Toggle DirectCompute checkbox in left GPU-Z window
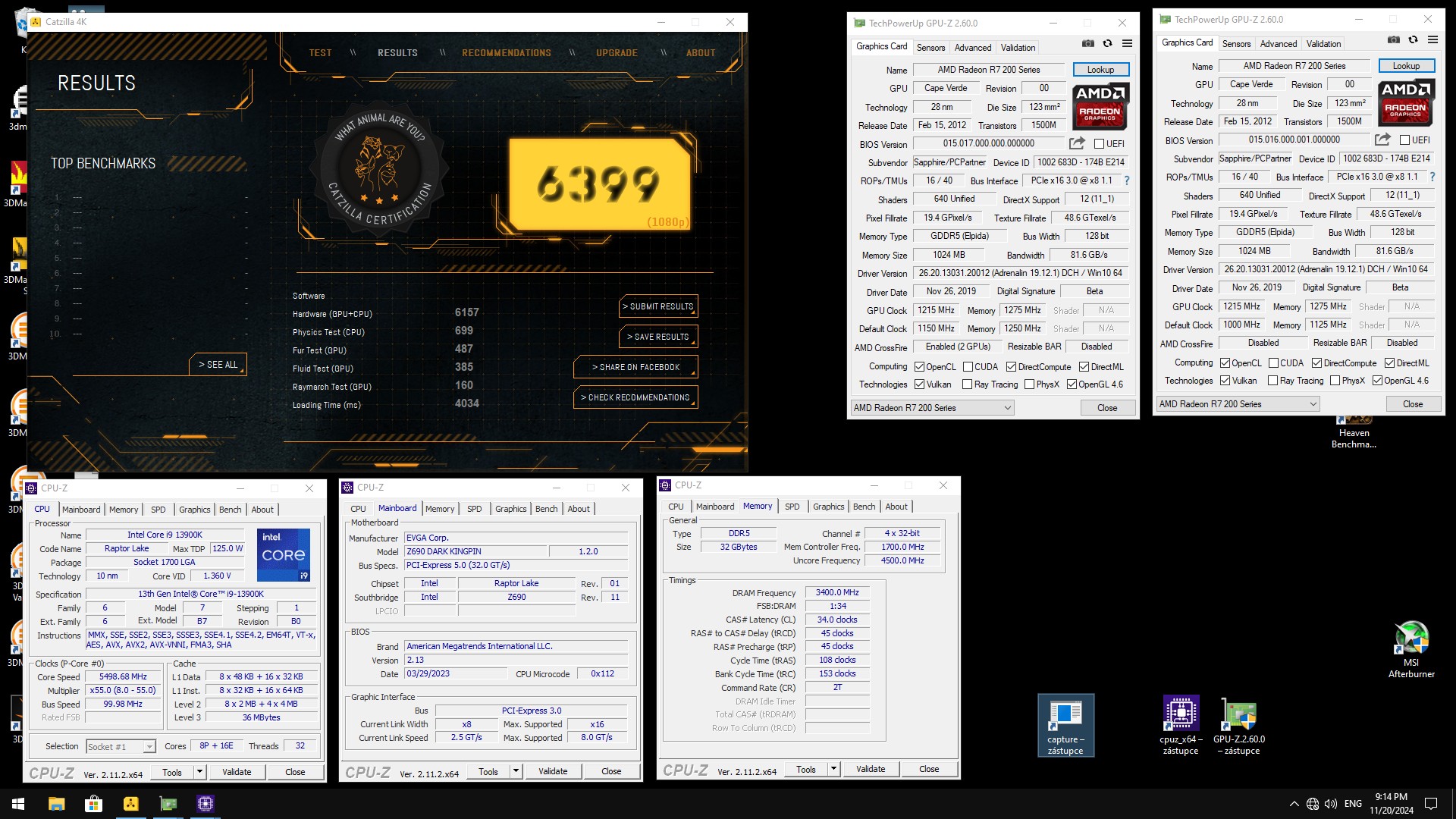The image size is (1456, 819). 1011,367
